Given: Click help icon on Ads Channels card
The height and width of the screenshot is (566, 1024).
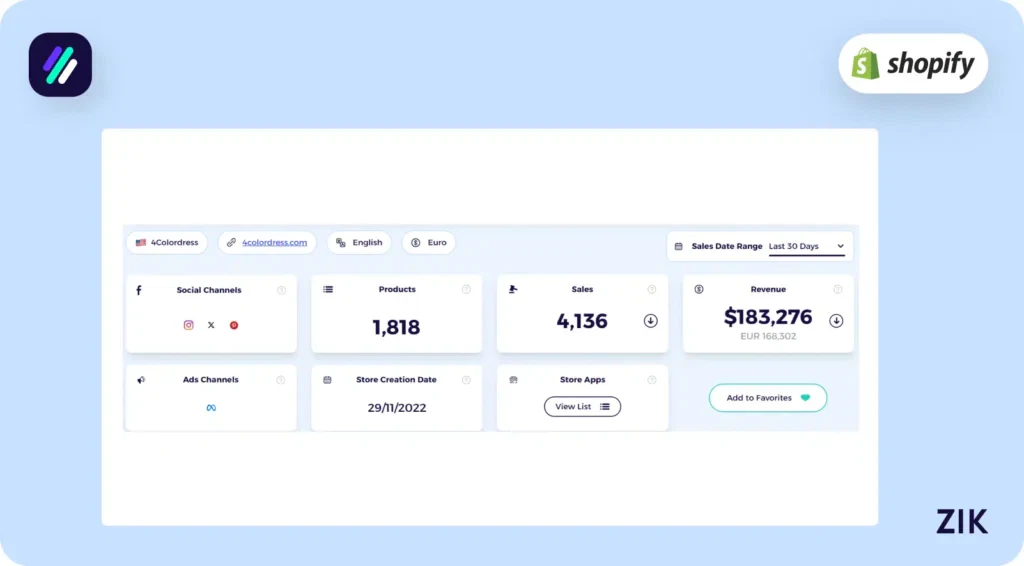Looking at the screenshot, I should [281, 380].
